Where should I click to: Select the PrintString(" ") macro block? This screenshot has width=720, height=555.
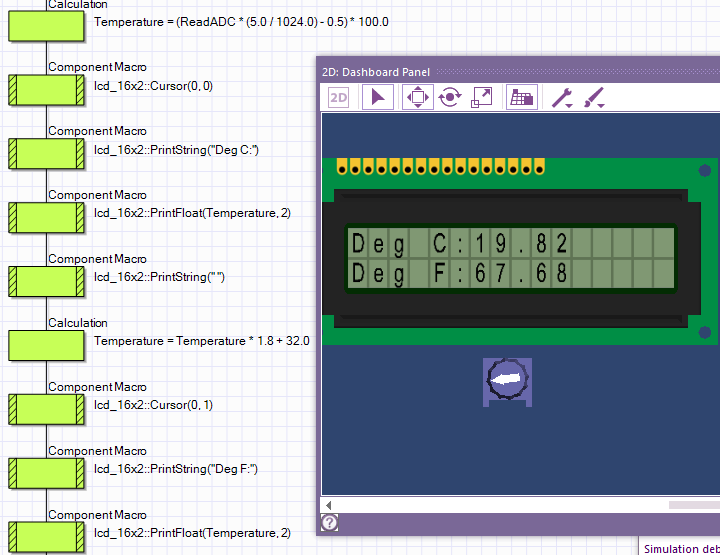click(x=46, y=281)
